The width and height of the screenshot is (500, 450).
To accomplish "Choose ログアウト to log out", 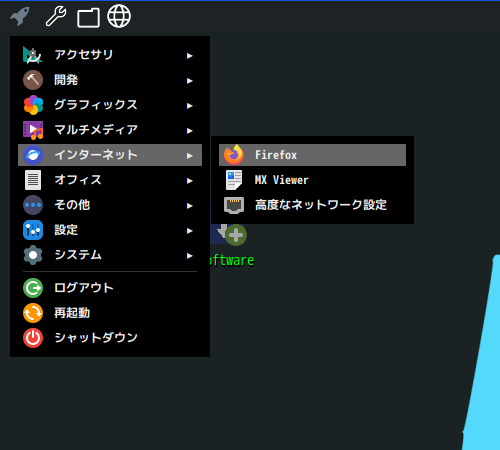I will click(110, 288).
